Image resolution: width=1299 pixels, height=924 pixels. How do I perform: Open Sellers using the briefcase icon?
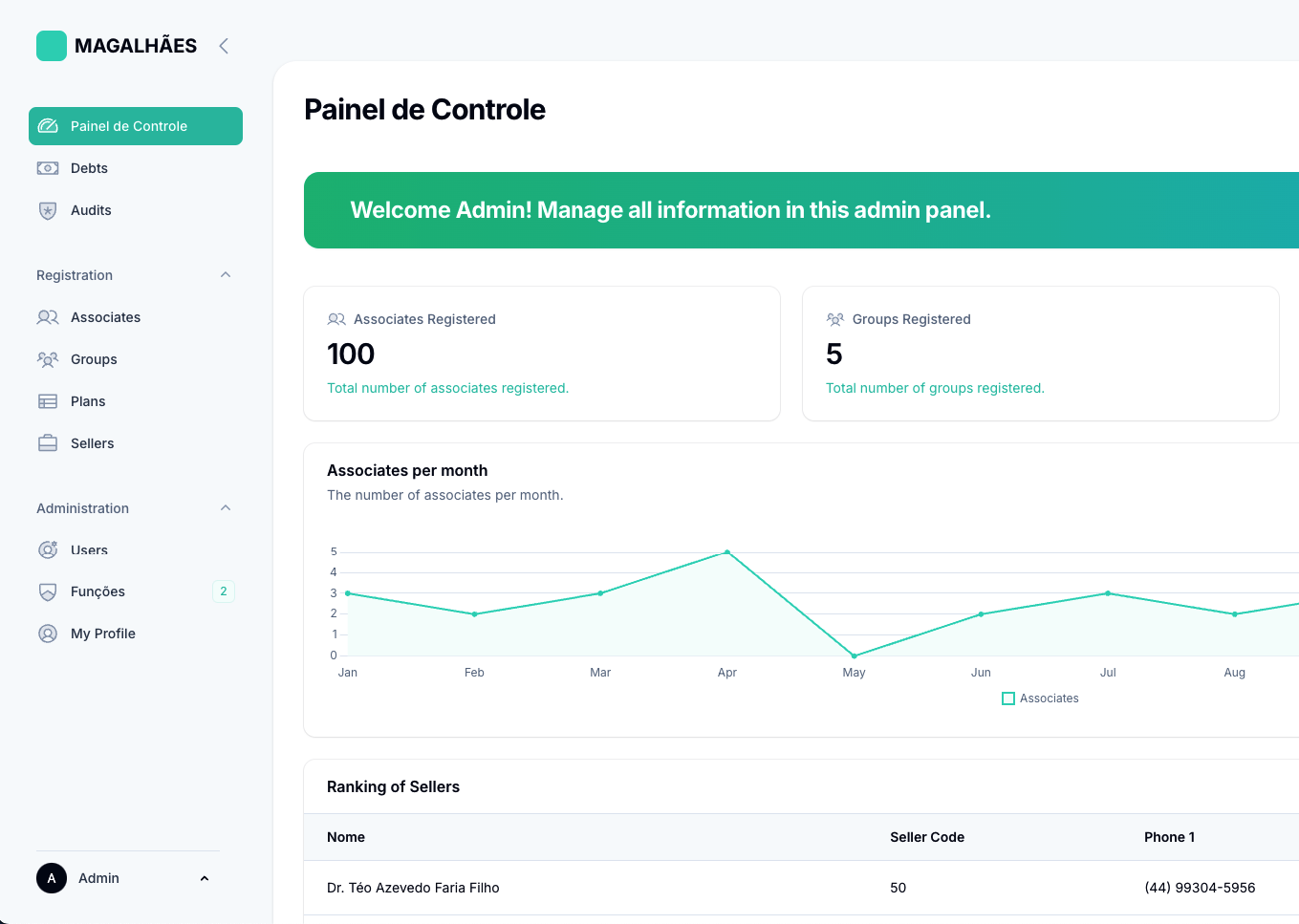[x=48, y=442]
